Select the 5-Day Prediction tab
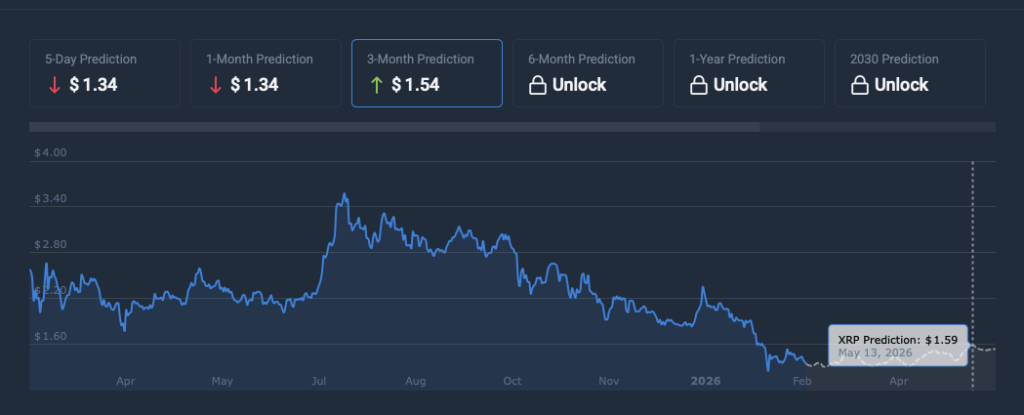The width and height of the screenshot is (1024, 415). click(104, 73)
